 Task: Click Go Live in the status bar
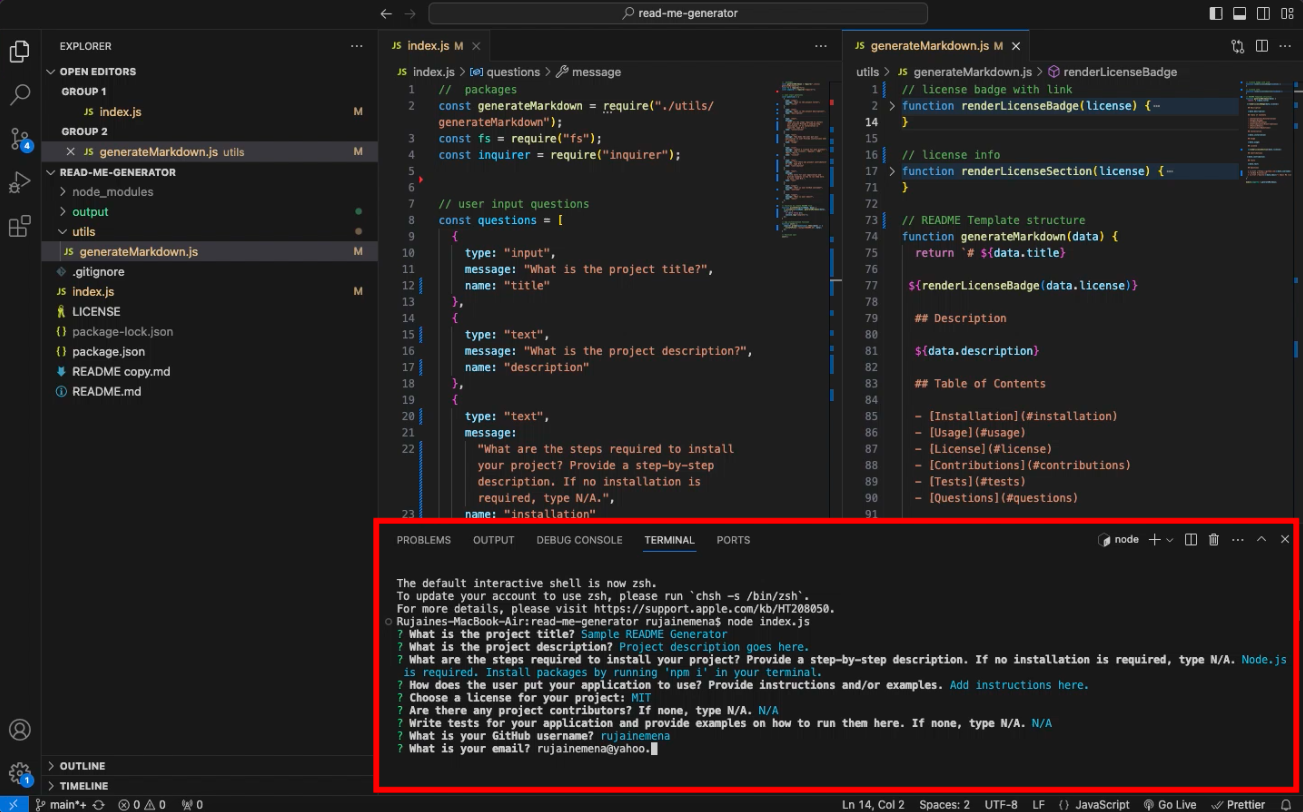point(1169,804)
